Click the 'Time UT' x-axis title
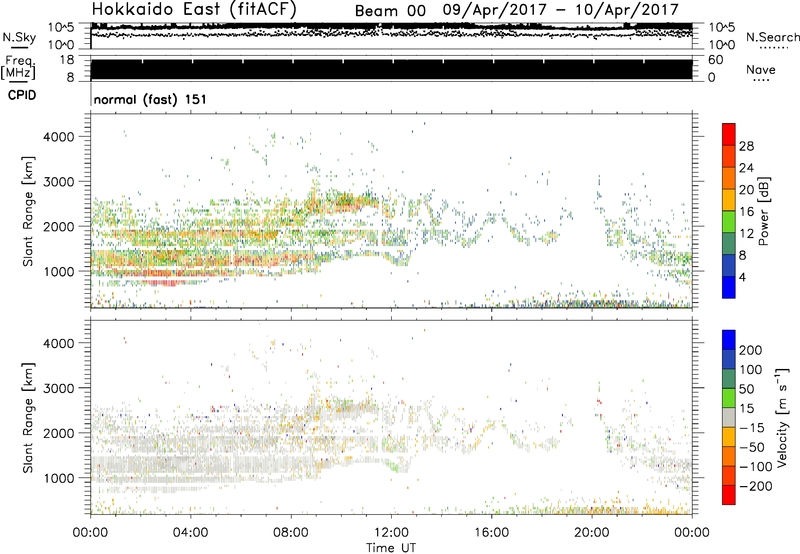Screen dimensions: 800x554 [x=391, y=548]
